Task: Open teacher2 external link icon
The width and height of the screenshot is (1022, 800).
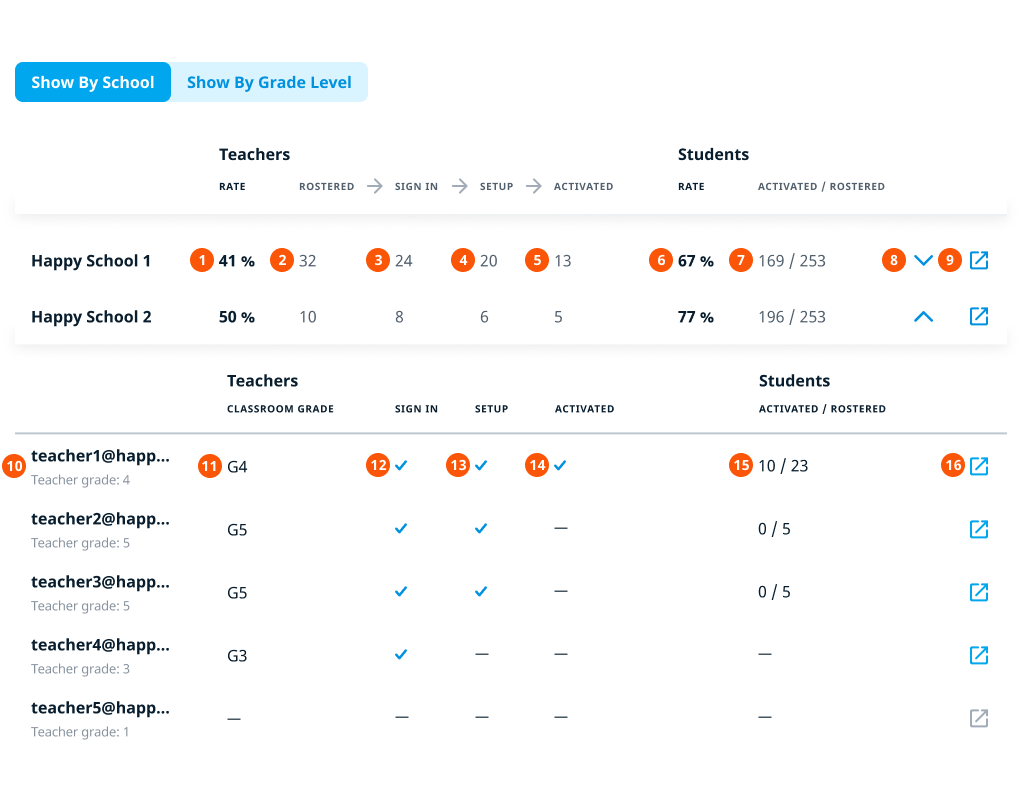Action: point(979,529)
